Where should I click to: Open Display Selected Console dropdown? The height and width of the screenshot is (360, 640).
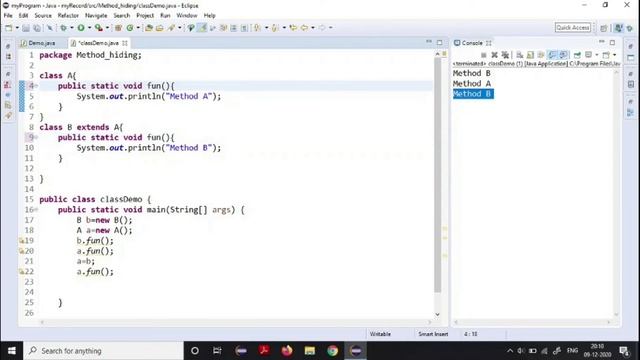pyautogui.click(x=596, y=55)
